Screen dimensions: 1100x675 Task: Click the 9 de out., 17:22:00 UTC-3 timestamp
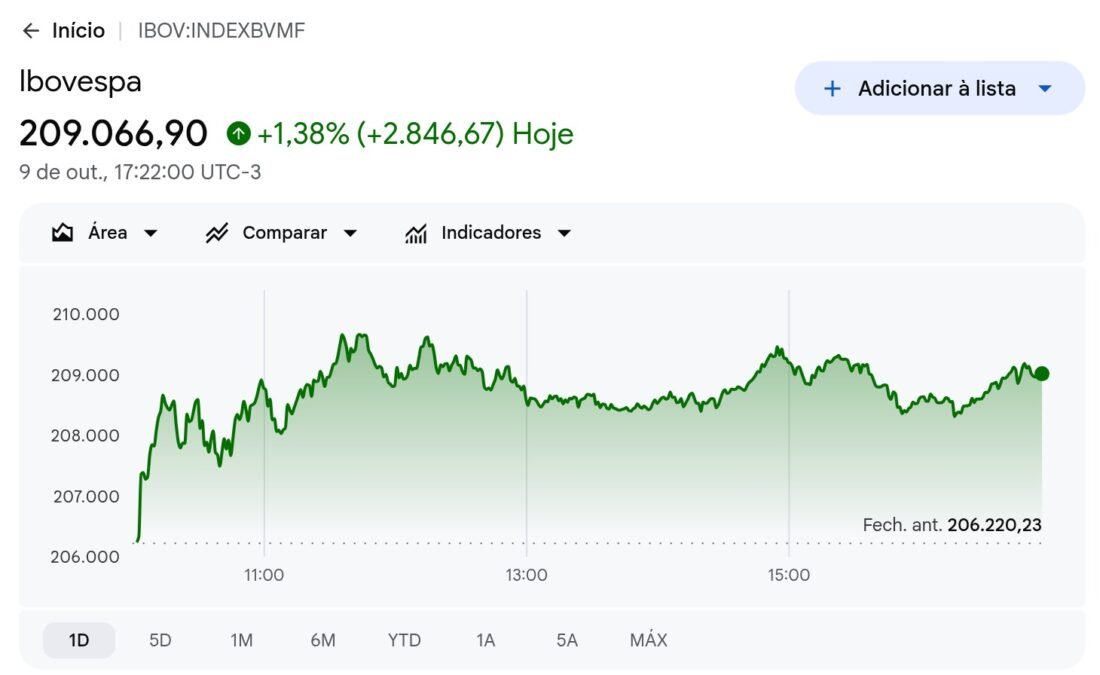140,172
